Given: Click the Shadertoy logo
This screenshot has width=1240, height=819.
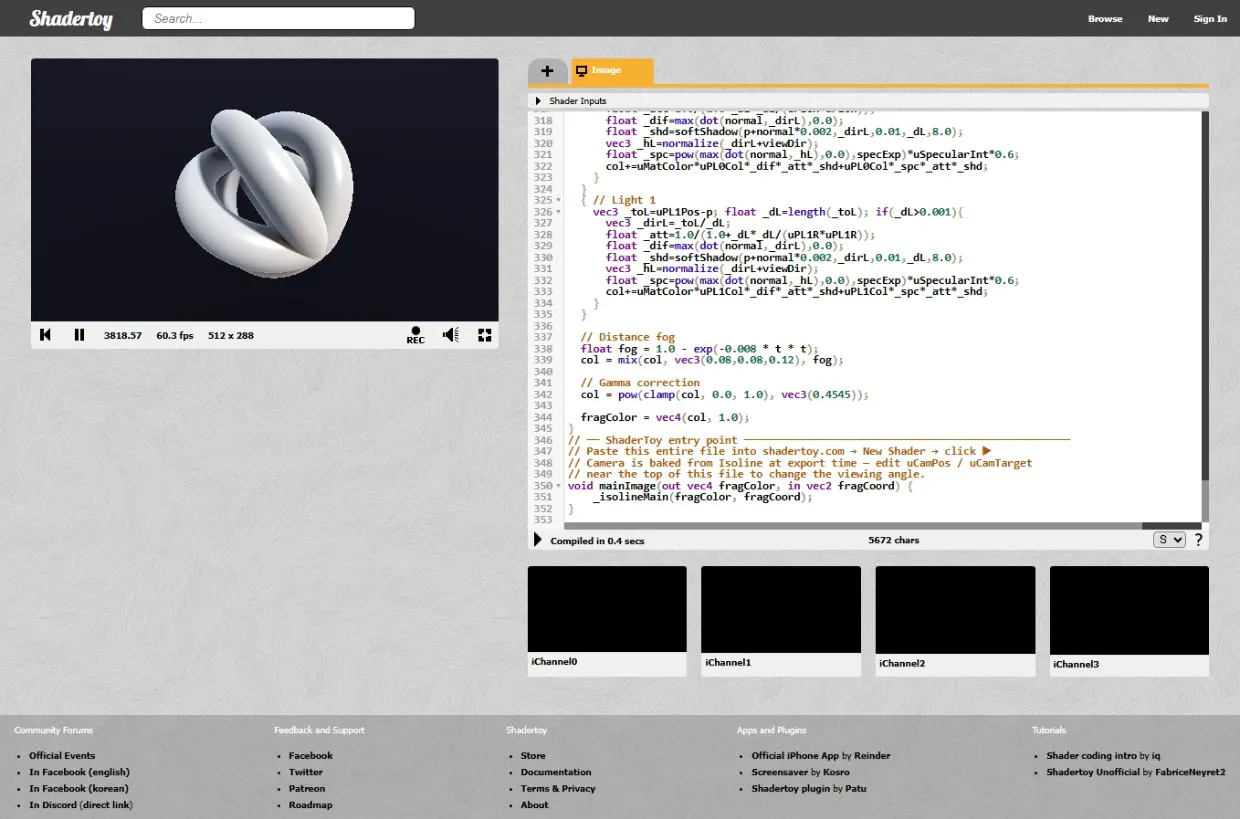Looking at the screenshot, I should [71, 18].
